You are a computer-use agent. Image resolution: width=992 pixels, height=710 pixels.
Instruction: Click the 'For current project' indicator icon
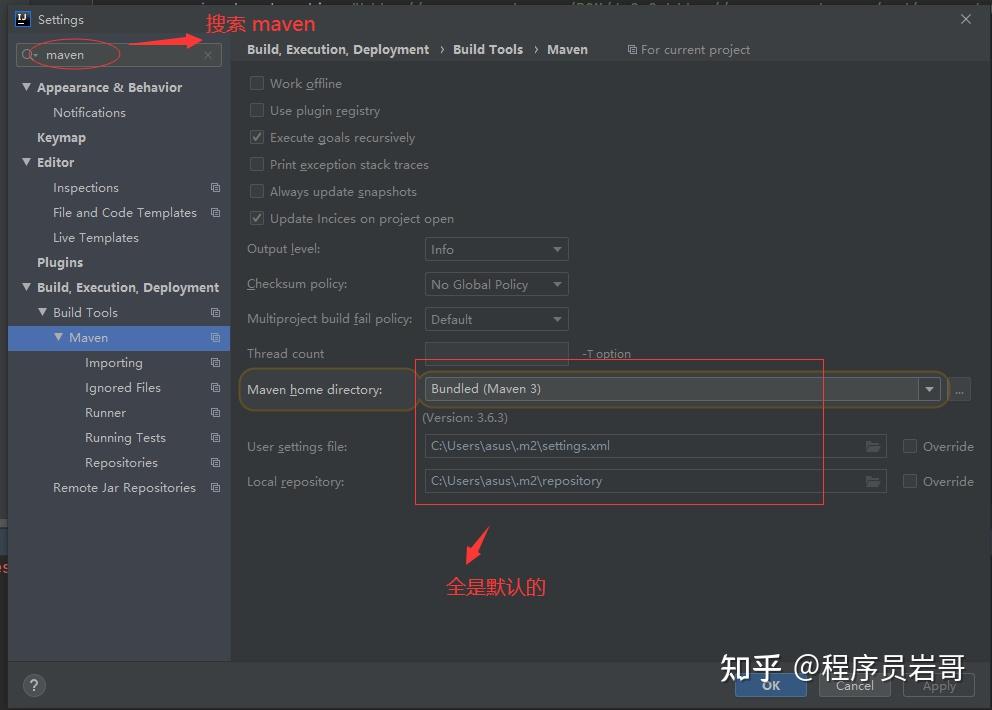(x=631, y=49)
